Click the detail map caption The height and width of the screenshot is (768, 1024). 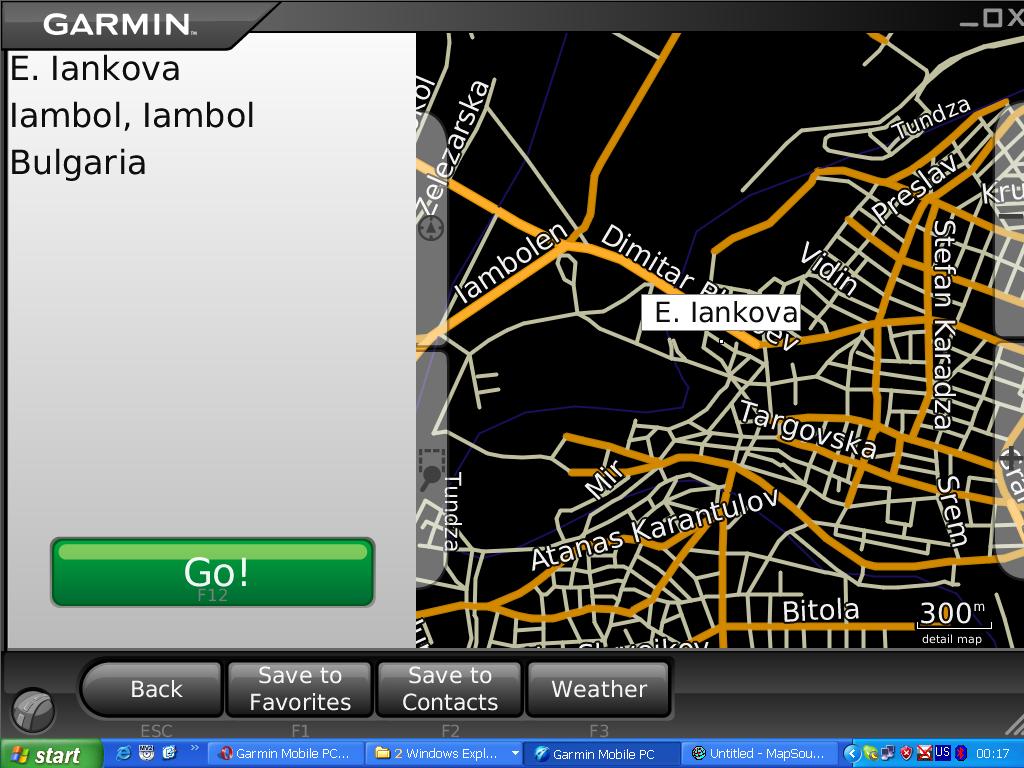952,639
